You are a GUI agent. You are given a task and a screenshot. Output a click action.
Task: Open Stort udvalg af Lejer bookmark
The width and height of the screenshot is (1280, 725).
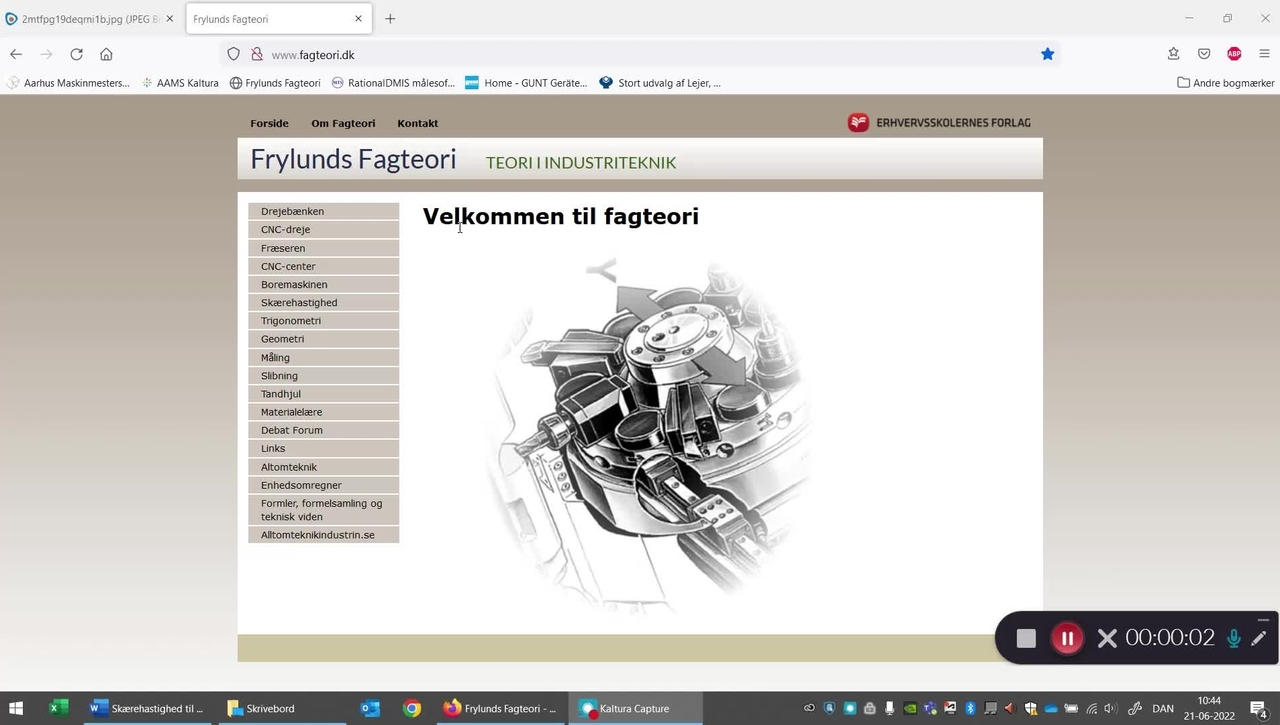(660, 83)
